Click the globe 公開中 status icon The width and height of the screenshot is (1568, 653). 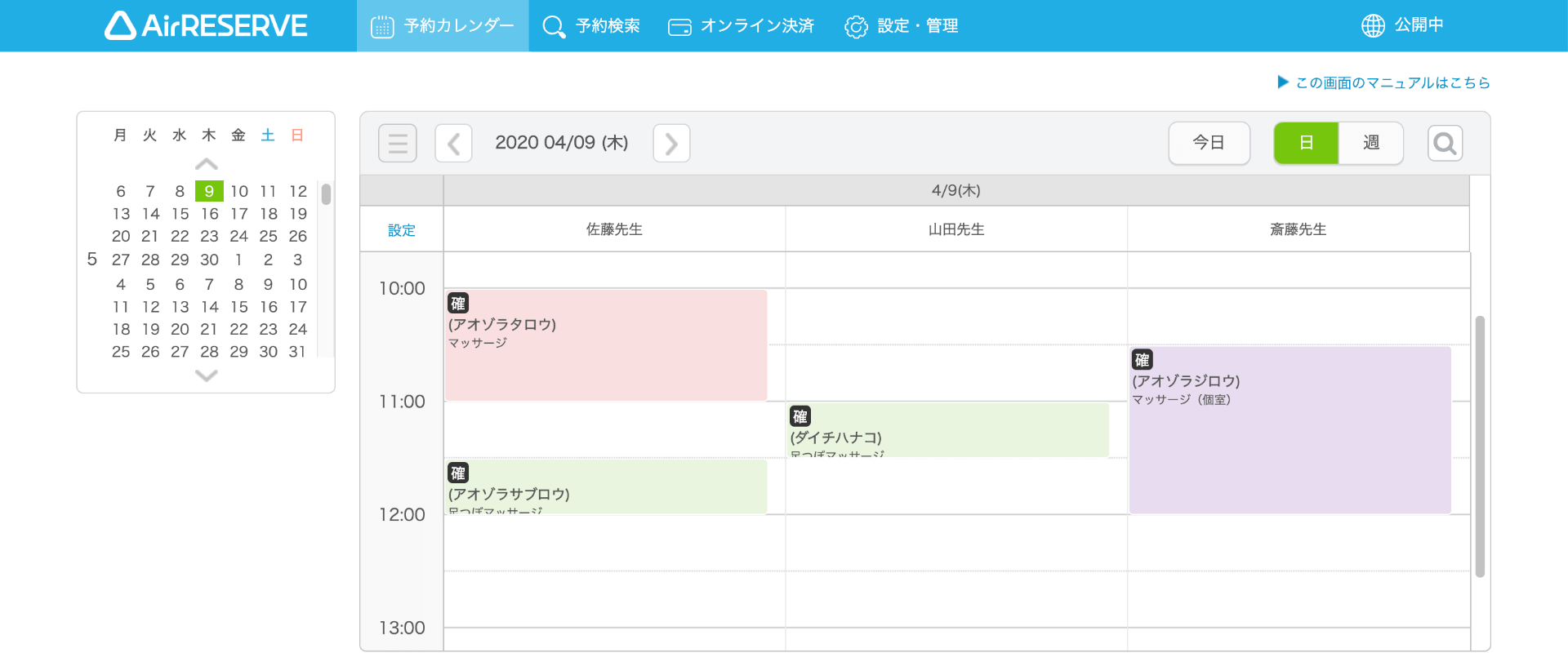1373,26
